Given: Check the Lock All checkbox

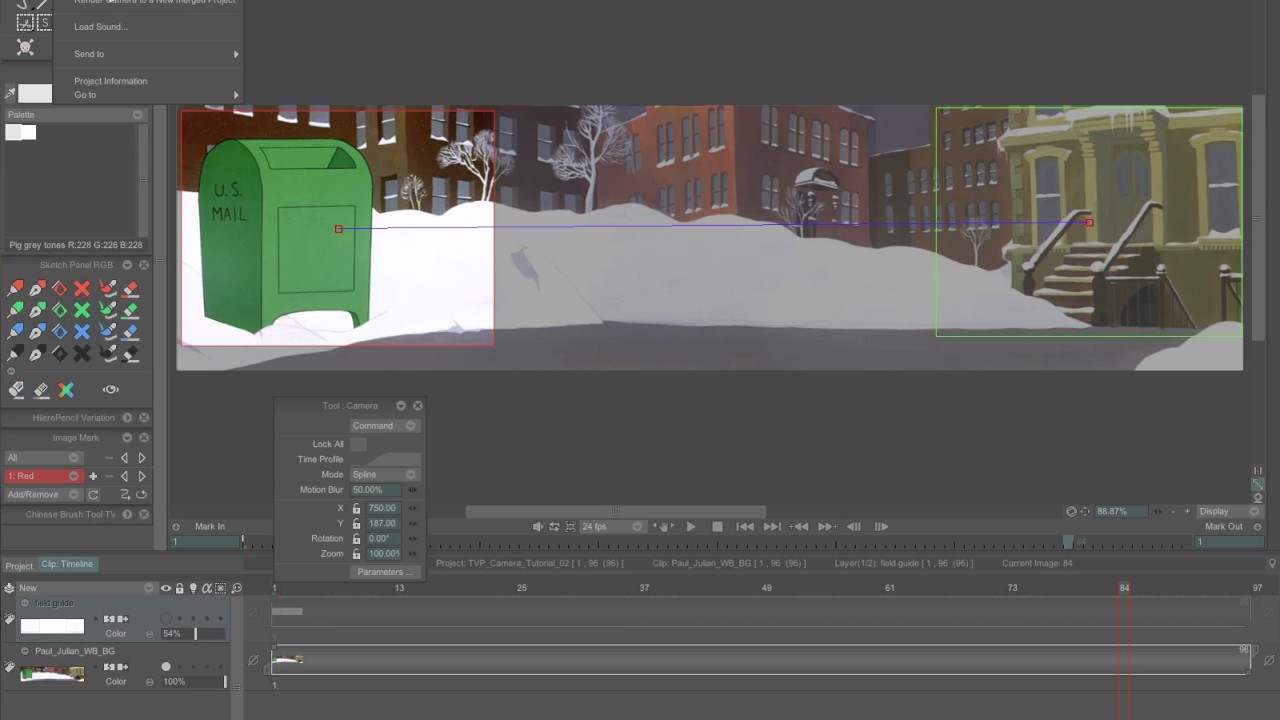Looking at the screenshot, I should pyautogui.click(x=358, y=444).
